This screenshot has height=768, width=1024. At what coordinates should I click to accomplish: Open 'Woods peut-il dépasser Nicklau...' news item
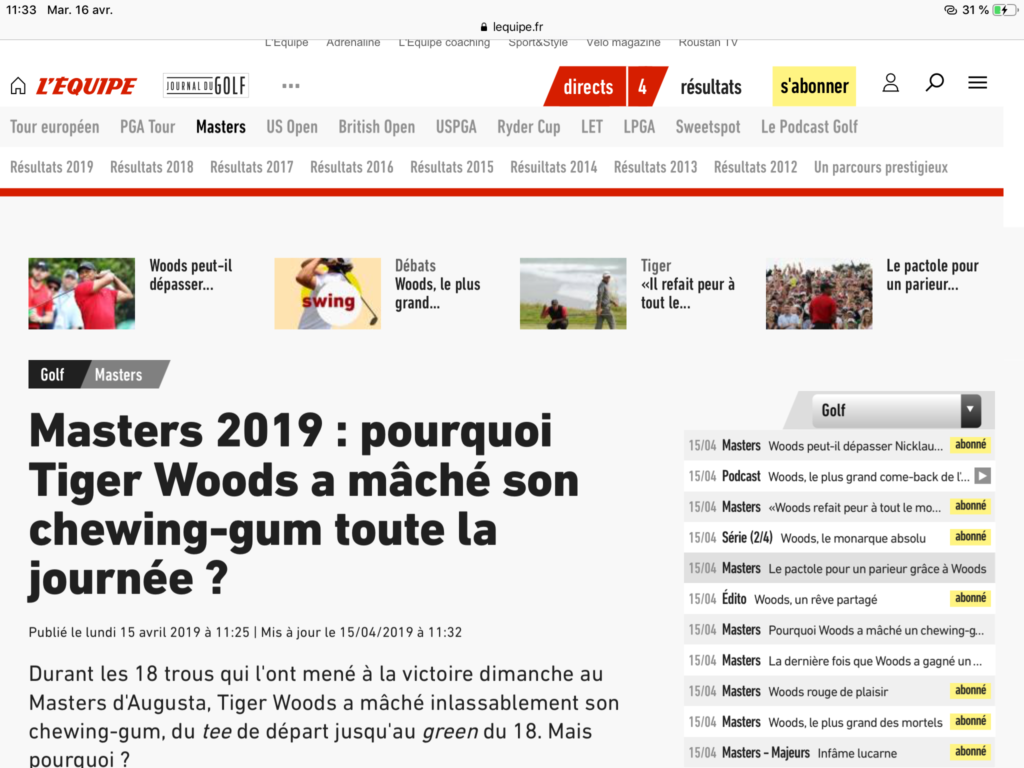(x=839, y=445)
